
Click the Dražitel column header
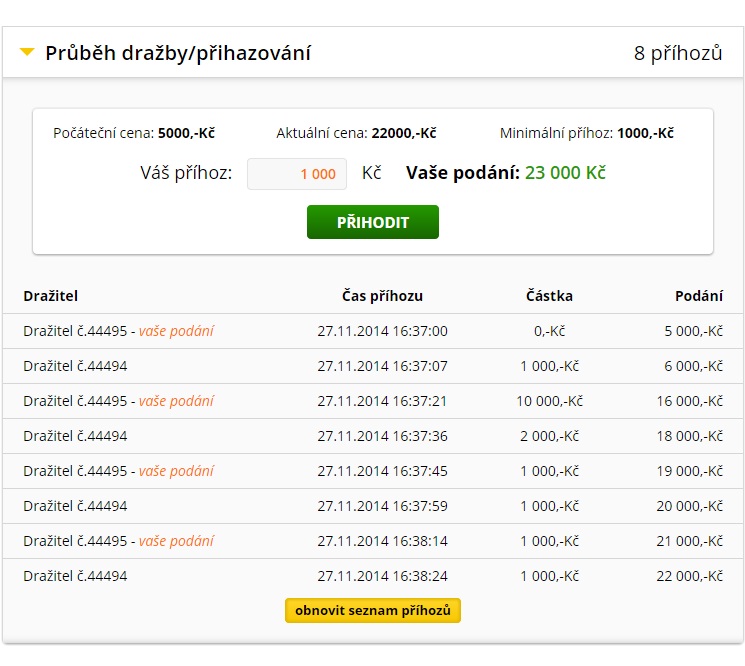(50, 296)
